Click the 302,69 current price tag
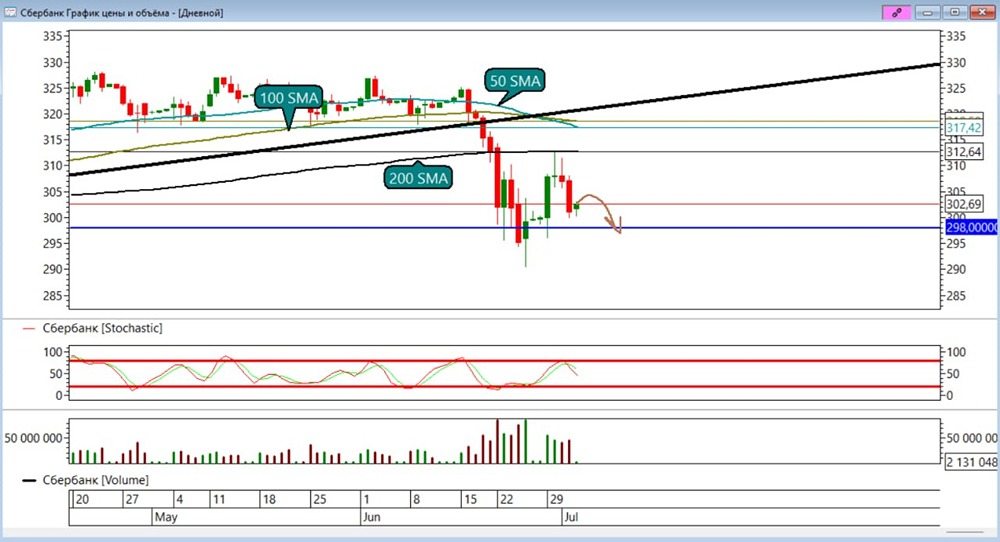The image size is (1000, 542). click(964, 204)
